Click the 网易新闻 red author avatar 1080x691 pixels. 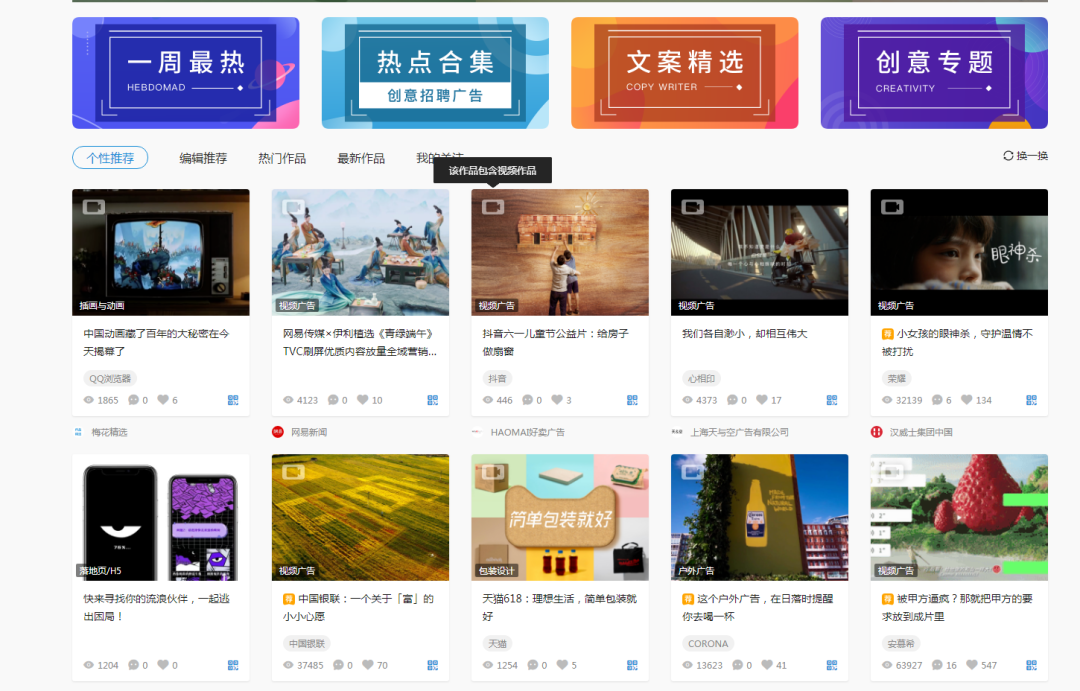(x=278, y=432)
